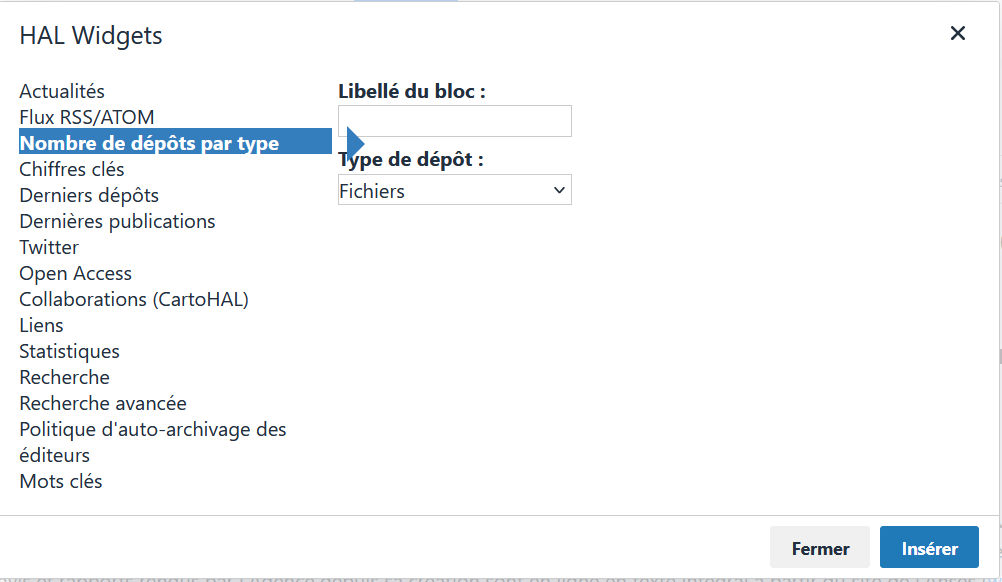The height and width of the screenshot is (582, 1002).
Task: Pick the Open Access widget
Action: tap(75, 273)
